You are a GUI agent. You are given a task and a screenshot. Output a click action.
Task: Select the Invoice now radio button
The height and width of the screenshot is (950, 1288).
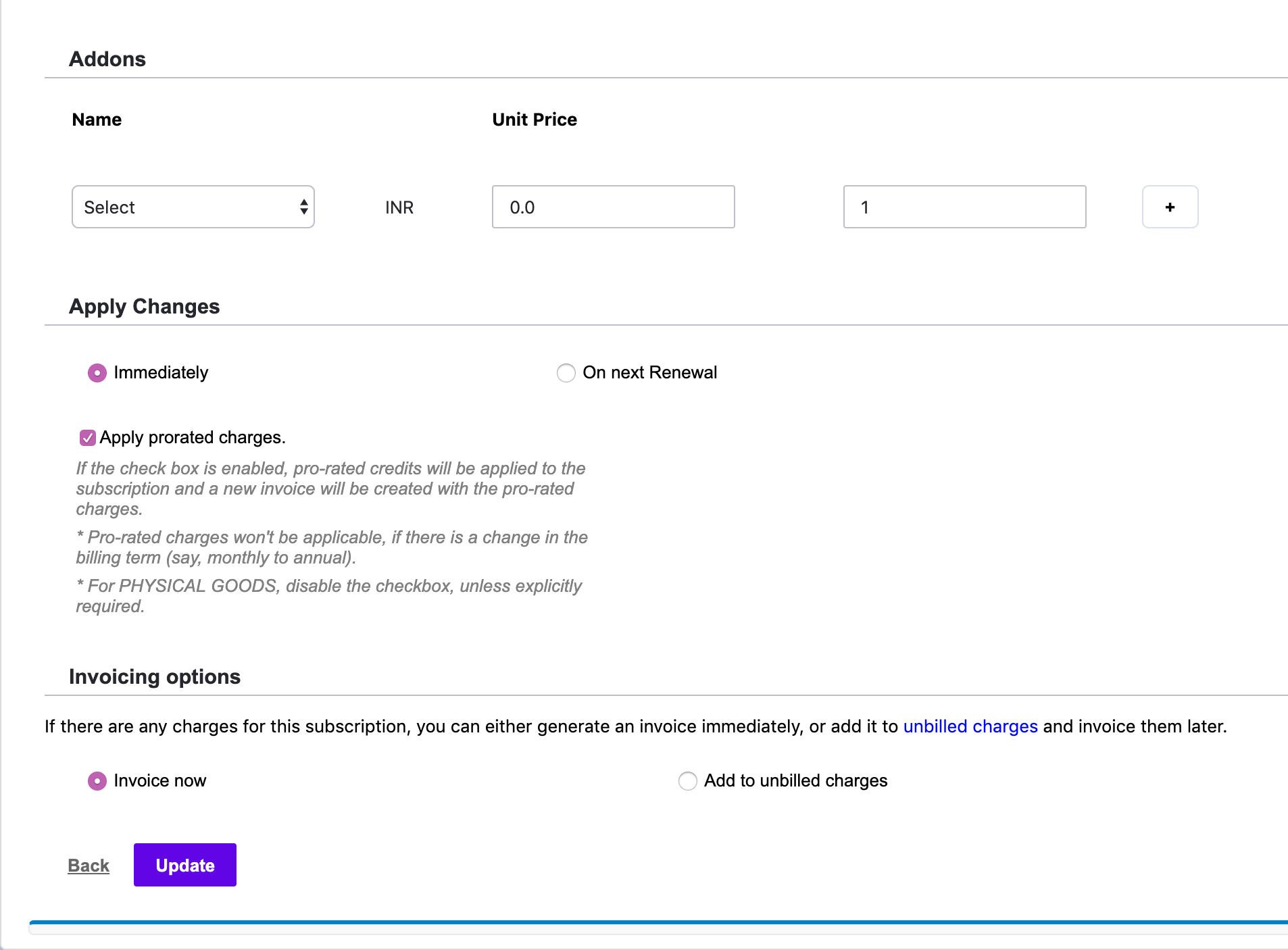coord(97,781)
